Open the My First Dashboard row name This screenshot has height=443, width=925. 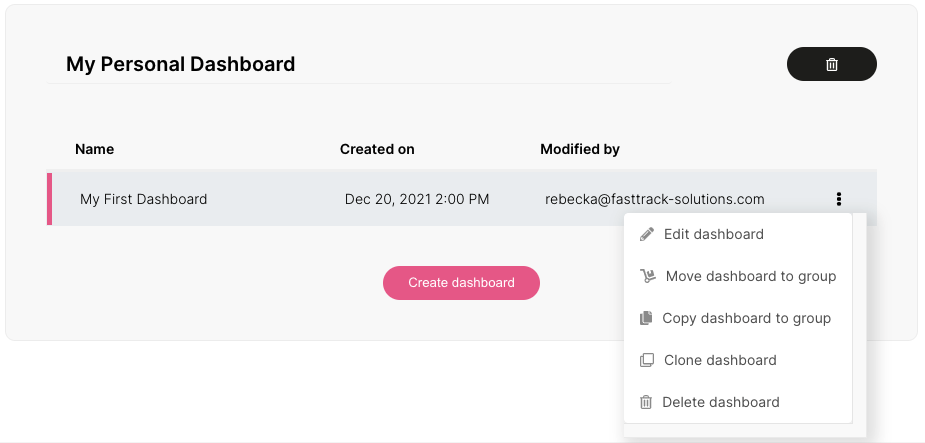pos(144,199)
